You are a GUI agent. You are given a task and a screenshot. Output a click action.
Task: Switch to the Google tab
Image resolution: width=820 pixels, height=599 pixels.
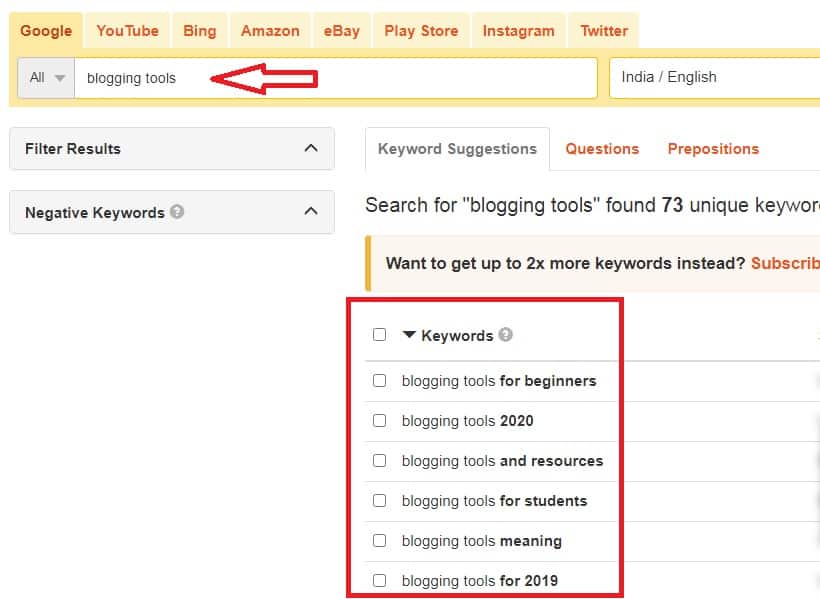[46, 31]
